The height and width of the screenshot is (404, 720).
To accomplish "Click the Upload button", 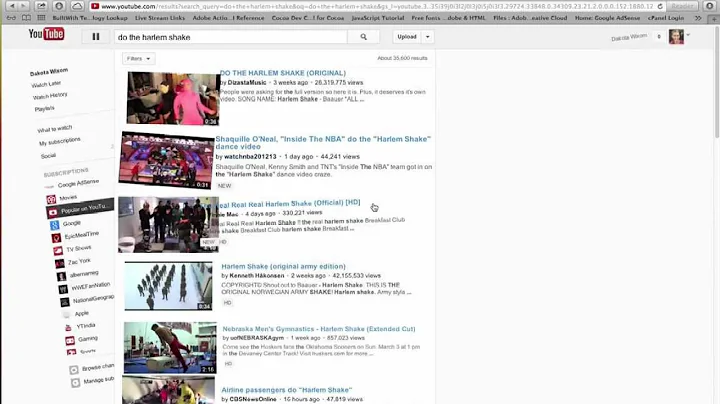I will coord(407,37).
